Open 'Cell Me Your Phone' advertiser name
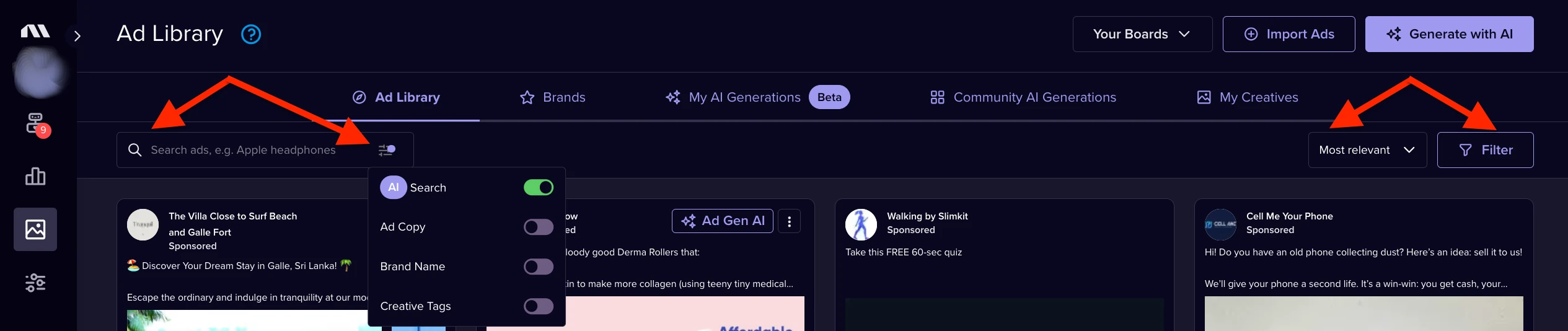The width and height of the screenshot is (1568, 331). tap(1289, 216)
